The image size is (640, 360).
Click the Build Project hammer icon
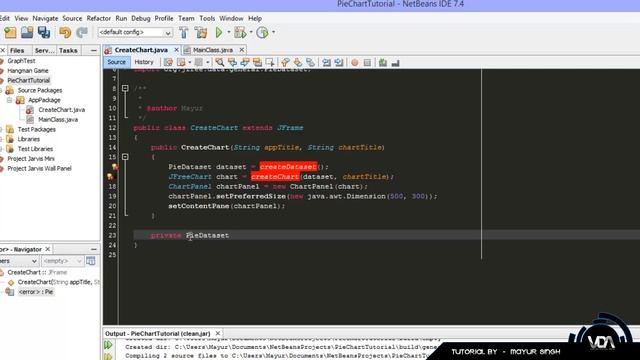pyautogui.click(x=184, y=32)
